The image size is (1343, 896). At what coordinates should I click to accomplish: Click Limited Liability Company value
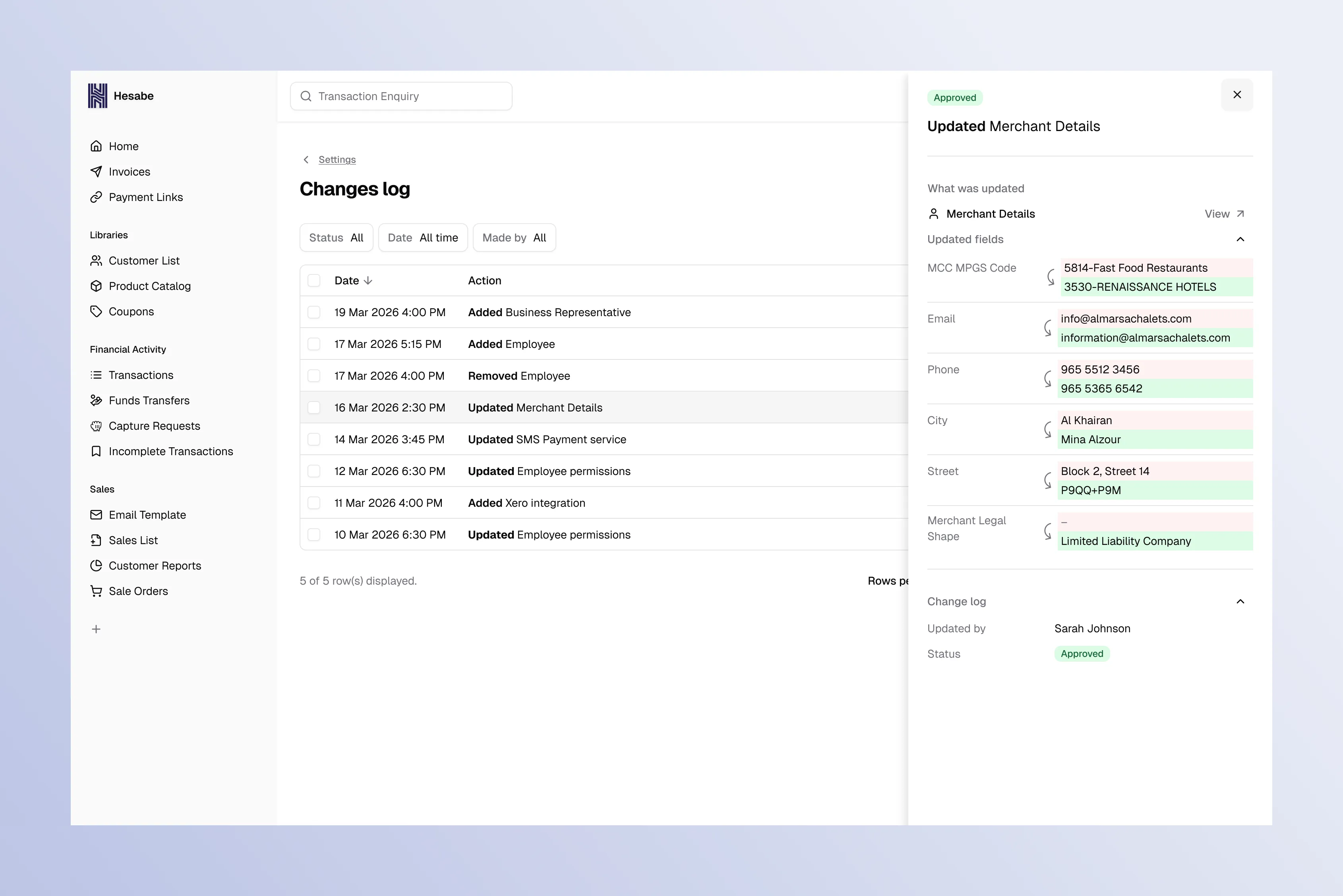[x=1126, y=541]
